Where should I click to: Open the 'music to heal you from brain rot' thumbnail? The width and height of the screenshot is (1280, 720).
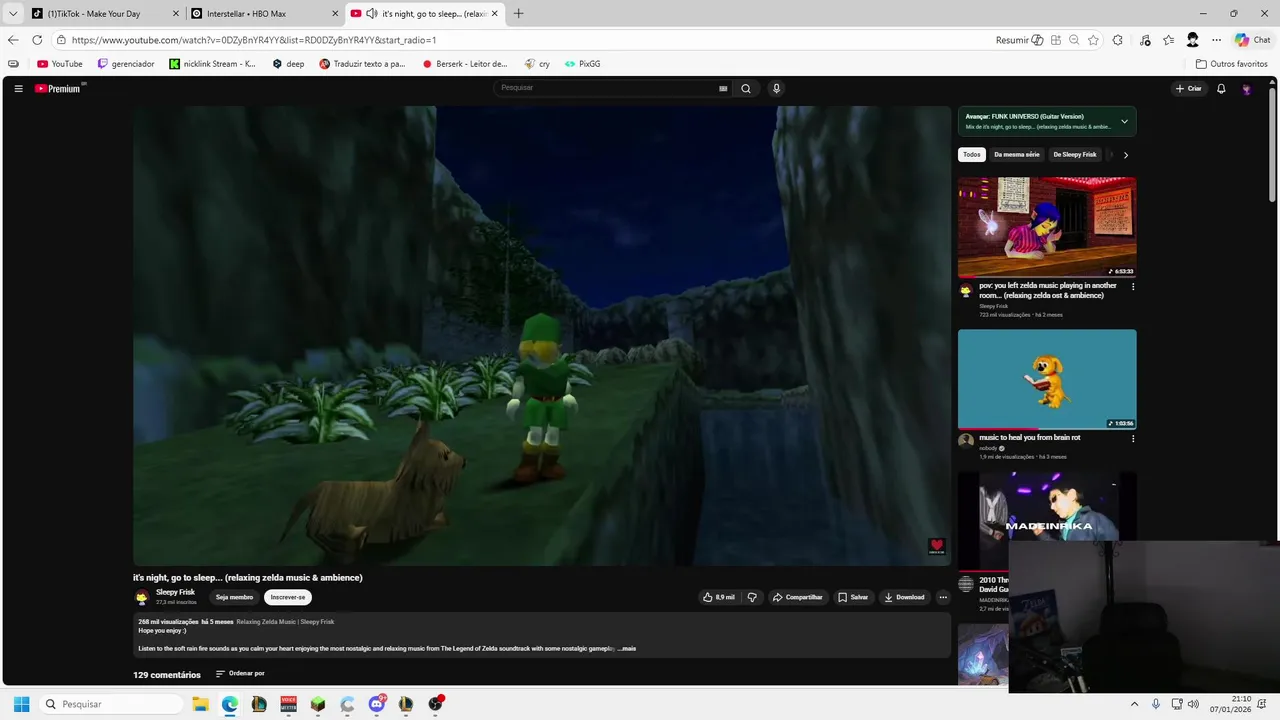1047,379
